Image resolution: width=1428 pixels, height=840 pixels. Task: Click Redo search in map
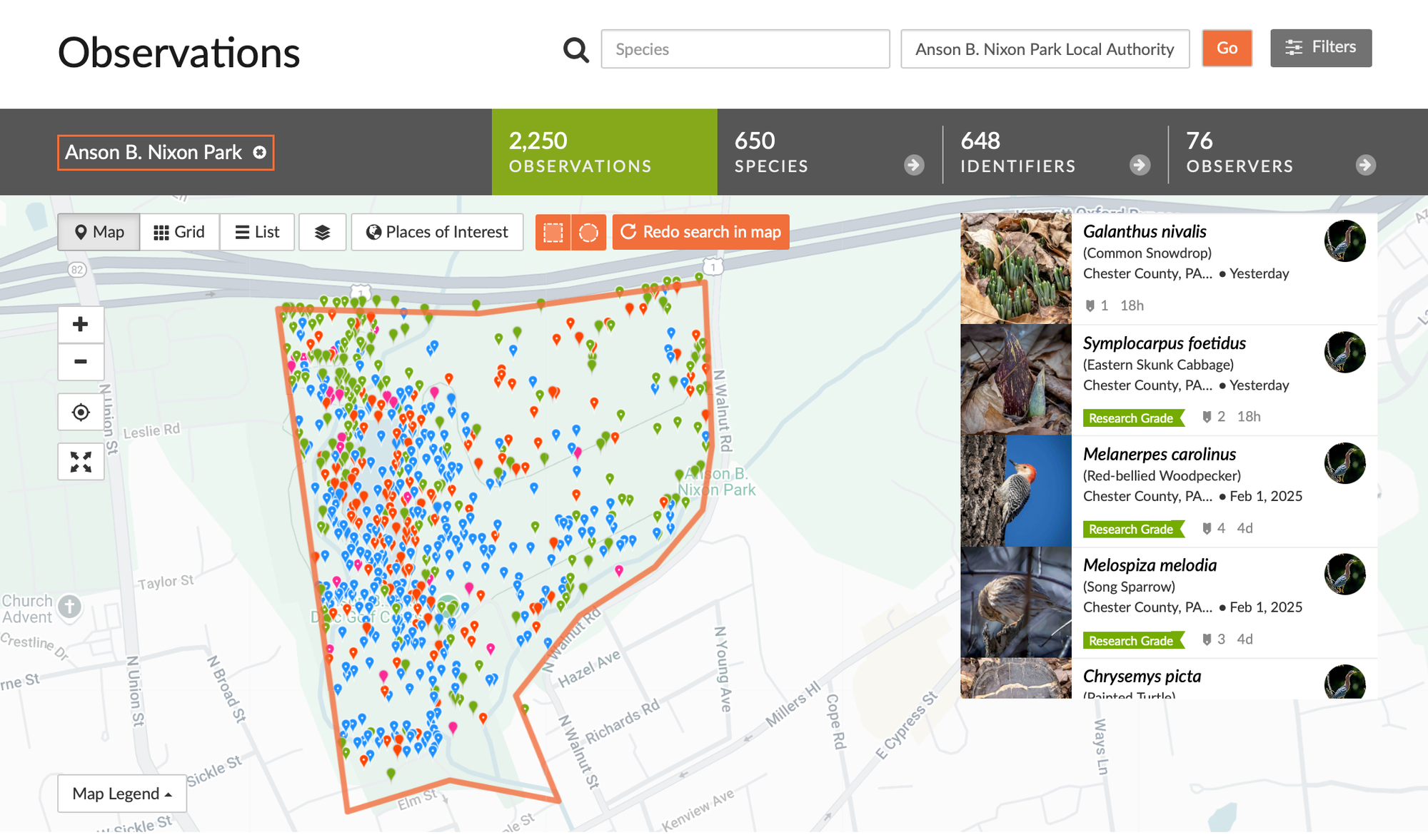coord(700,232)
